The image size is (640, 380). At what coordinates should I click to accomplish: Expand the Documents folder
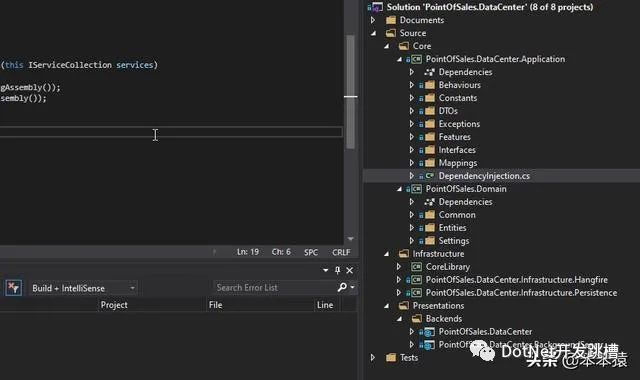click(373, 20)
